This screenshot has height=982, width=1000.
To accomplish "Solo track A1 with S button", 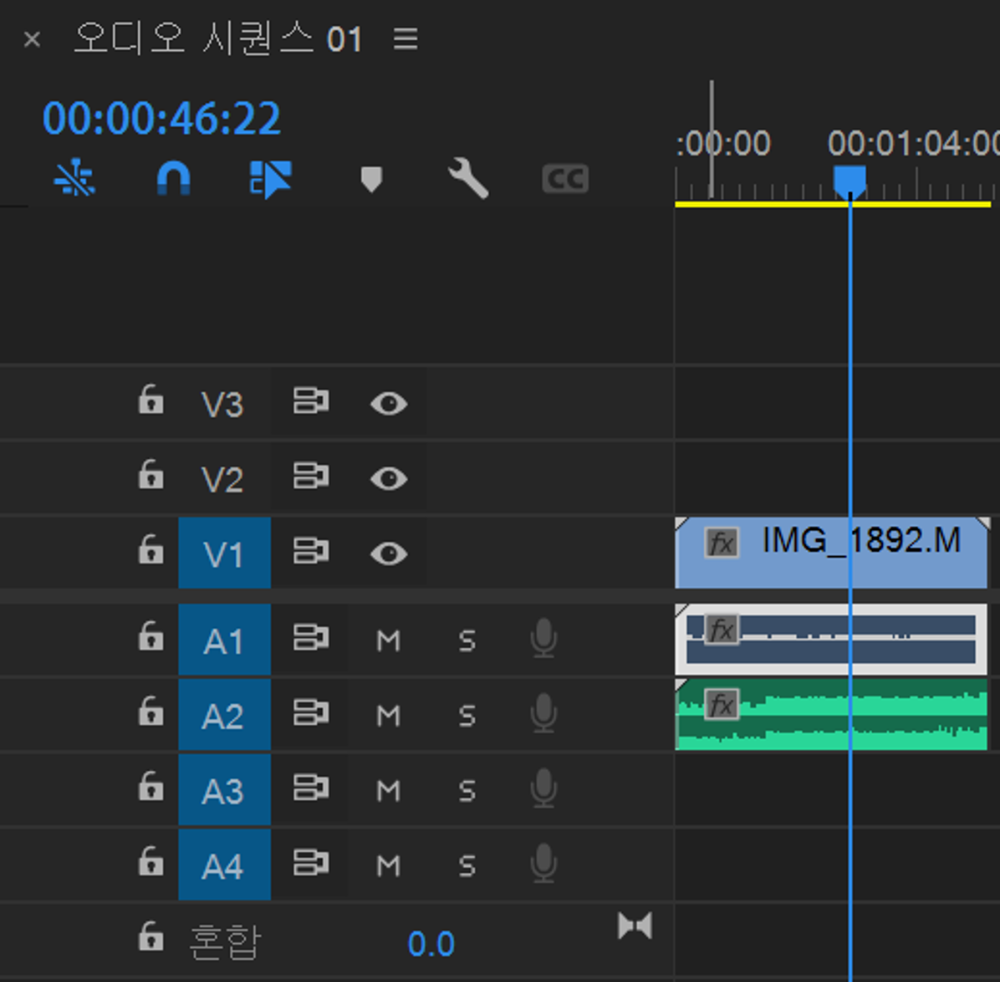I will (467, 641).
